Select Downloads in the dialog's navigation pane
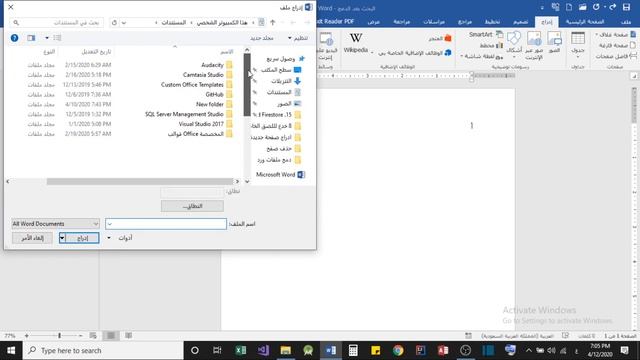Image resolution: width=640 pixels, height=360 pixels. coord(286,81)
